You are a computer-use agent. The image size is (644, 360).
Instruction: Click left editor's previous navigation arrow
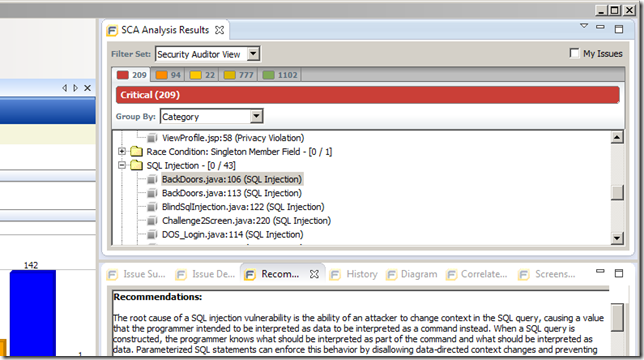[x=64, y=88]
